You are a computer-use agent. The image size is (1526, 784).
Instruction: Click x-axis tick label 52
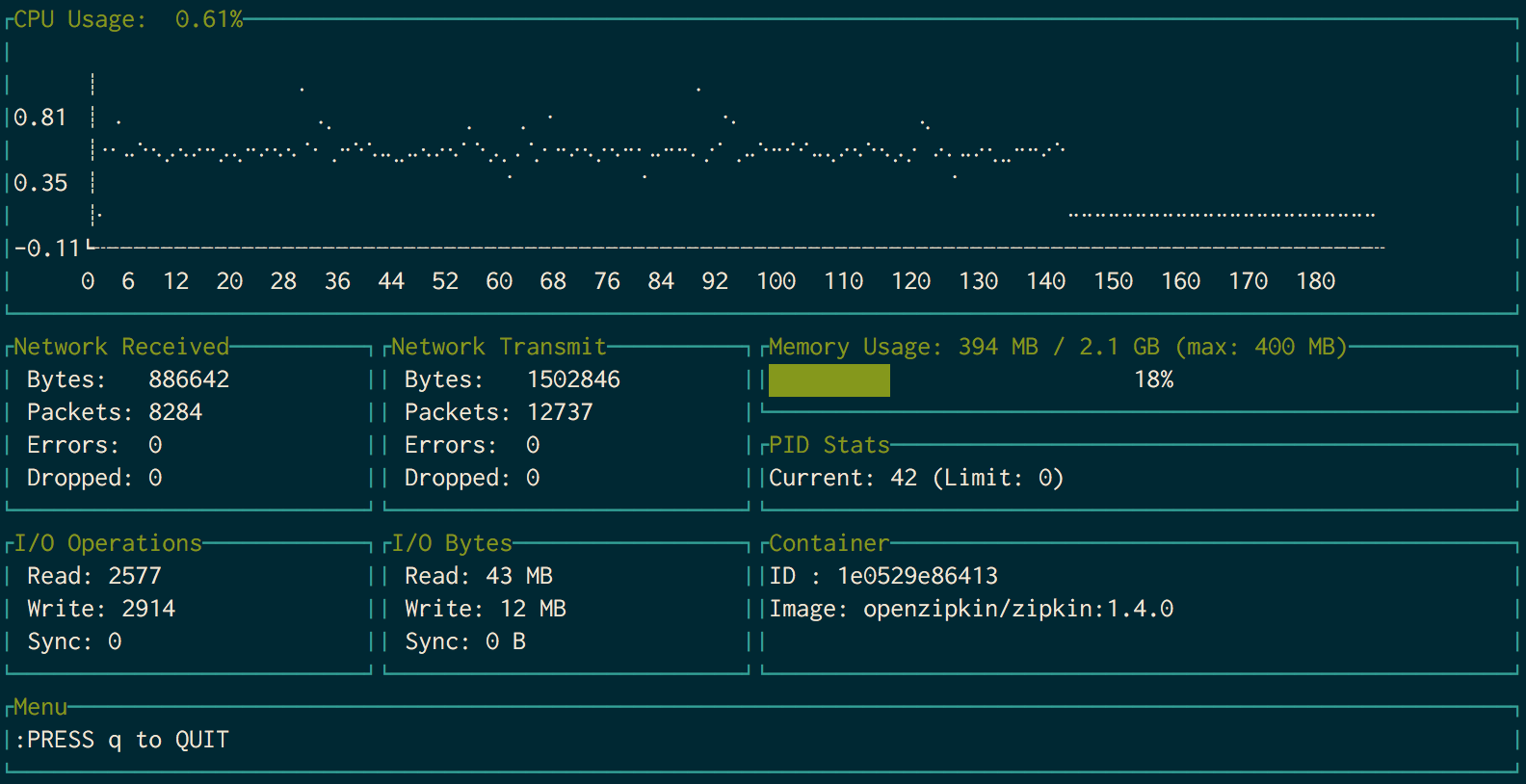point(445,281)
